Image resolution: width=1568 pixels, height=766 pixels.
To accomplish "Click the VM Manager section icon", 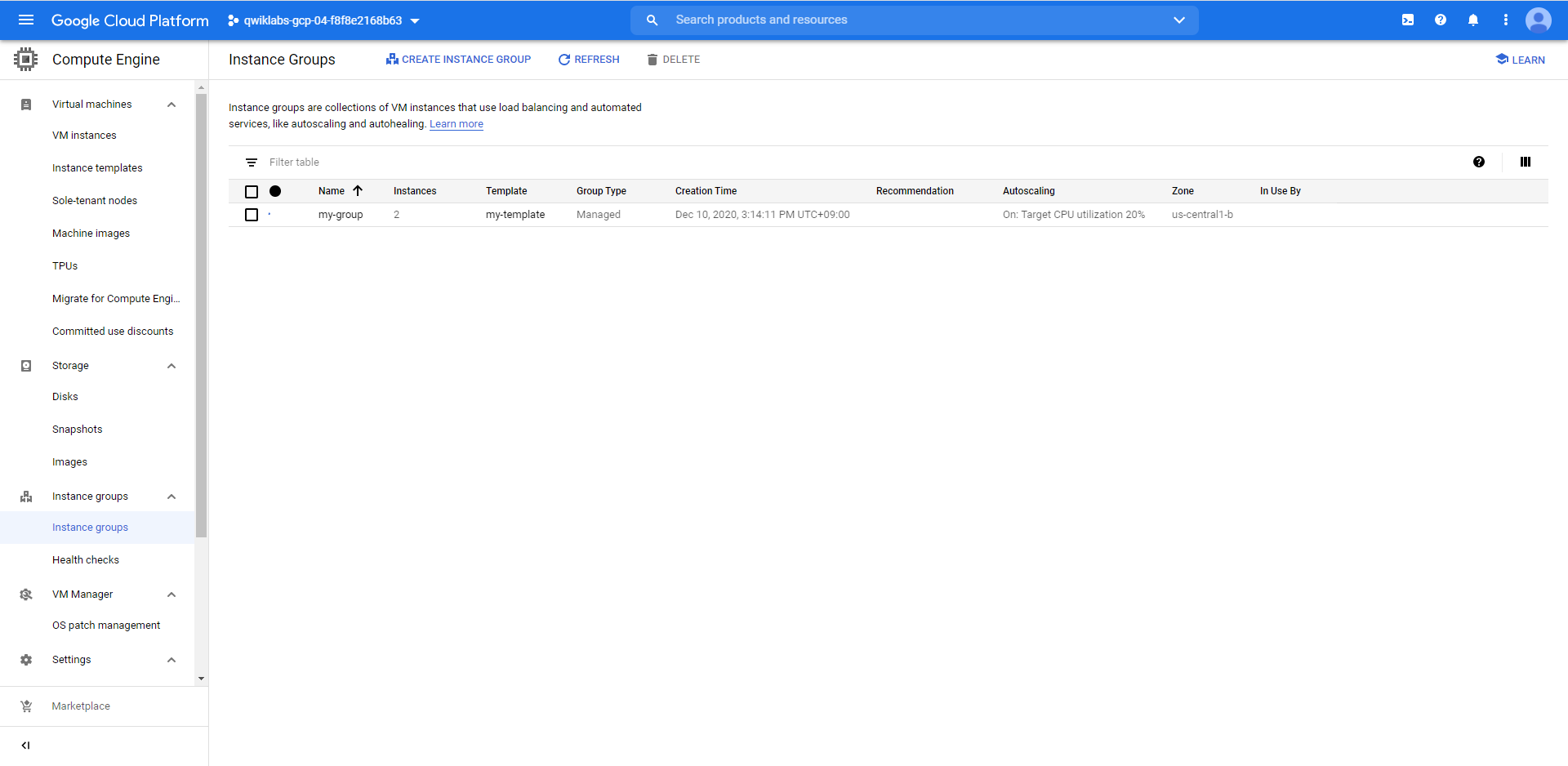I will pos(26,595).
